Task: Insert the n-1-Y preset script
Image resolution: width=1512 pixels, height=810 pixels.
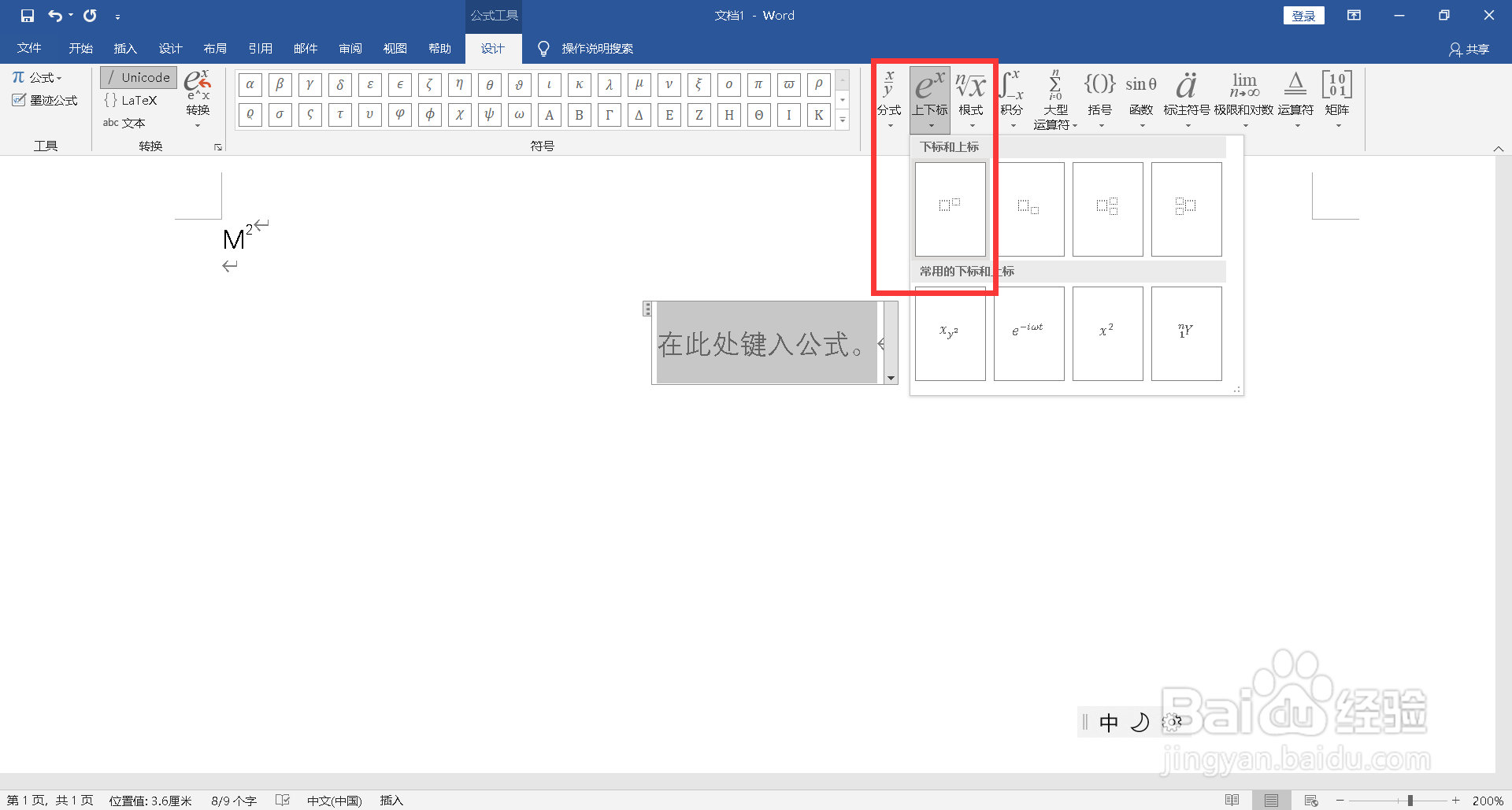Action: (1187, 334)
